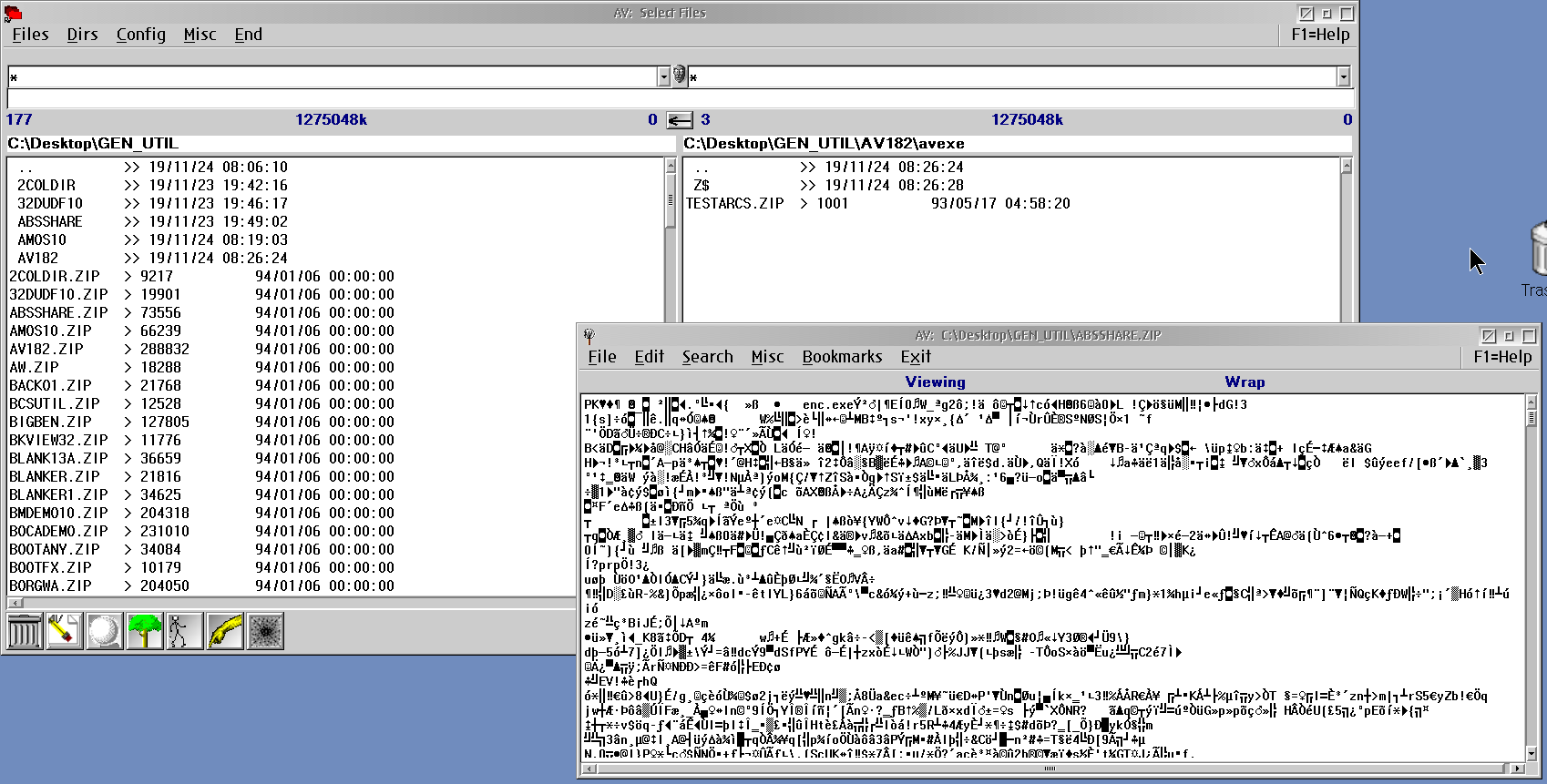Image resolution: width=1547 pixels, height=784 pixels.
Task: Click left panel horizontal scrollbar left arrow
Action: click(15, 603)
